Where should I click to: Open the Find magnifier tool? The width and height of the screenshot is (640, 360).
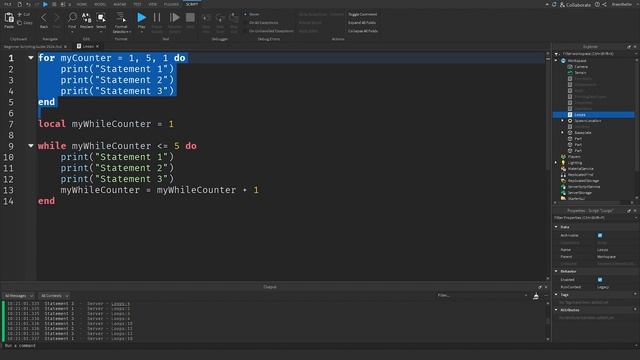click(x=72, y=17)
